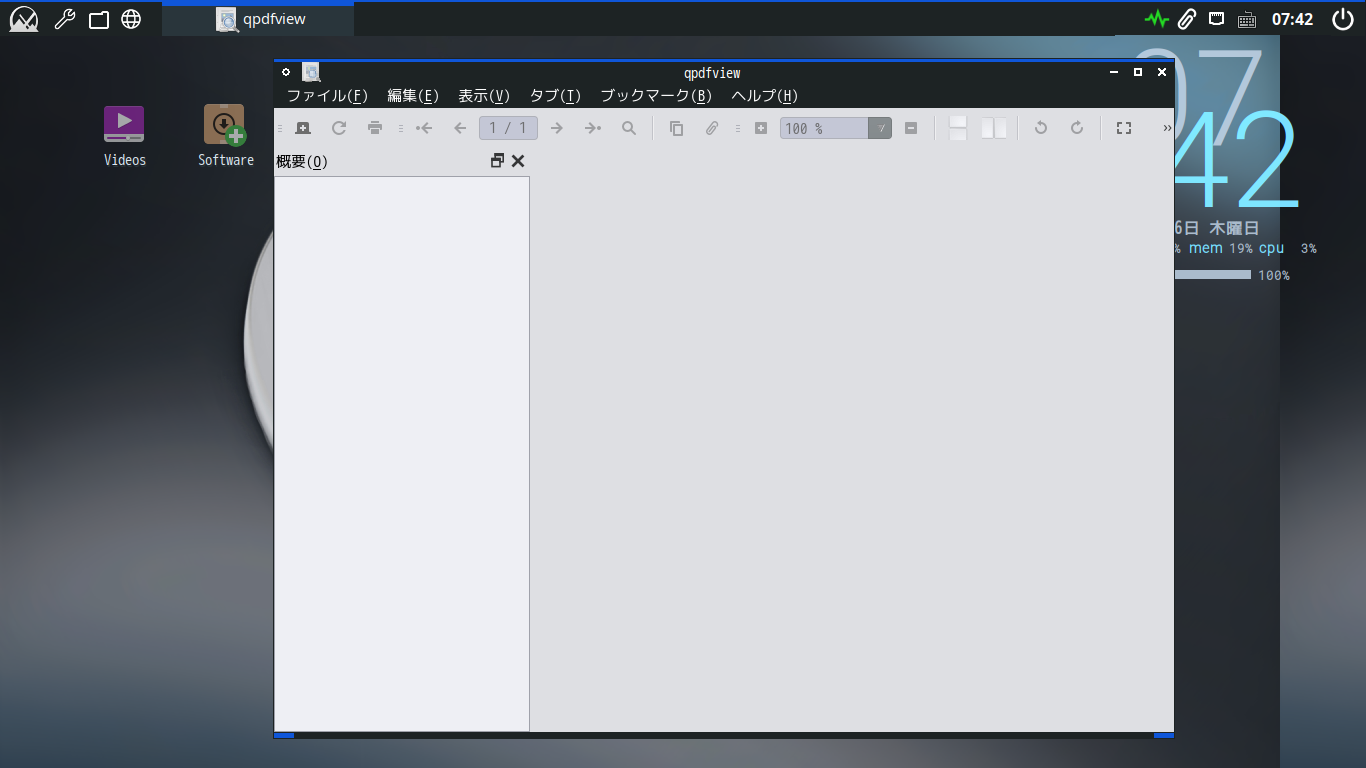Open the ブックマーク(B) menu
Screen dimensions: 1366x768
pos(655,96)
